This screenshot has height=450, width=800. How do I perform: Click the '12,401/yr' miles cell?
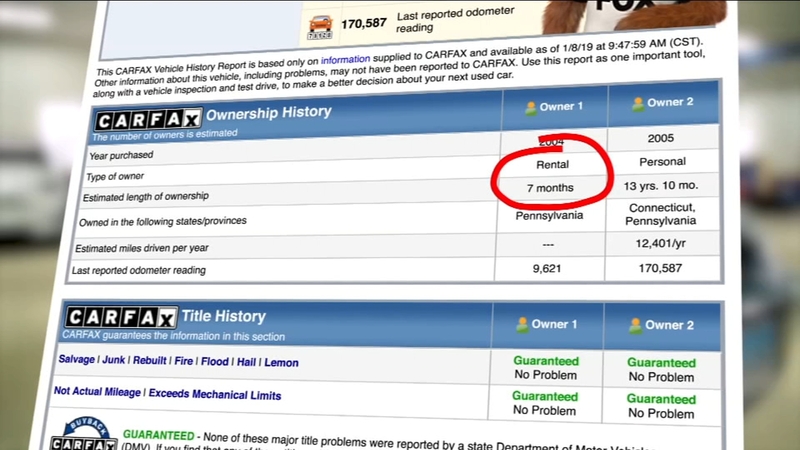click(x=660, y=243)
